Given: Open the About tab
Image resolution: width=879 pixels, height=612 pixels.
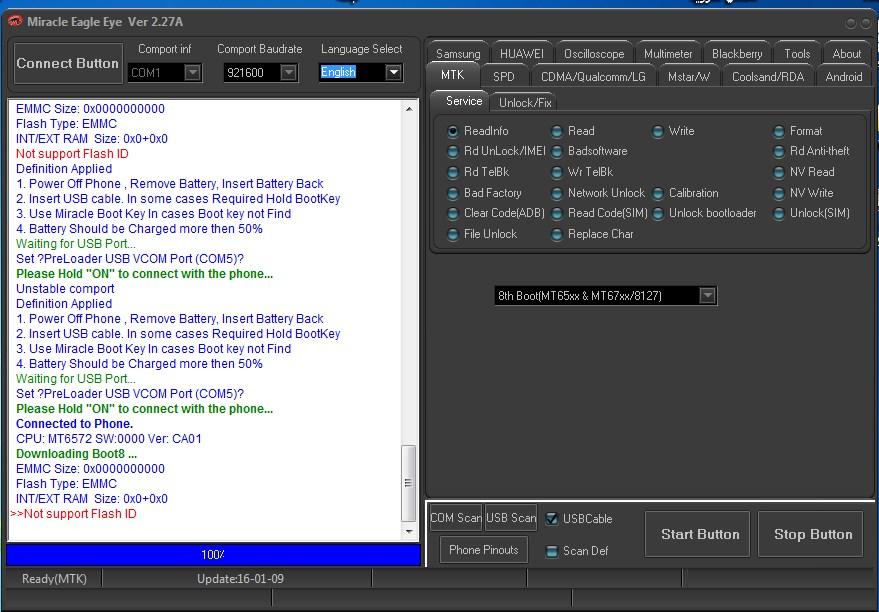Looking at the screenshot, I should (846, 54).
